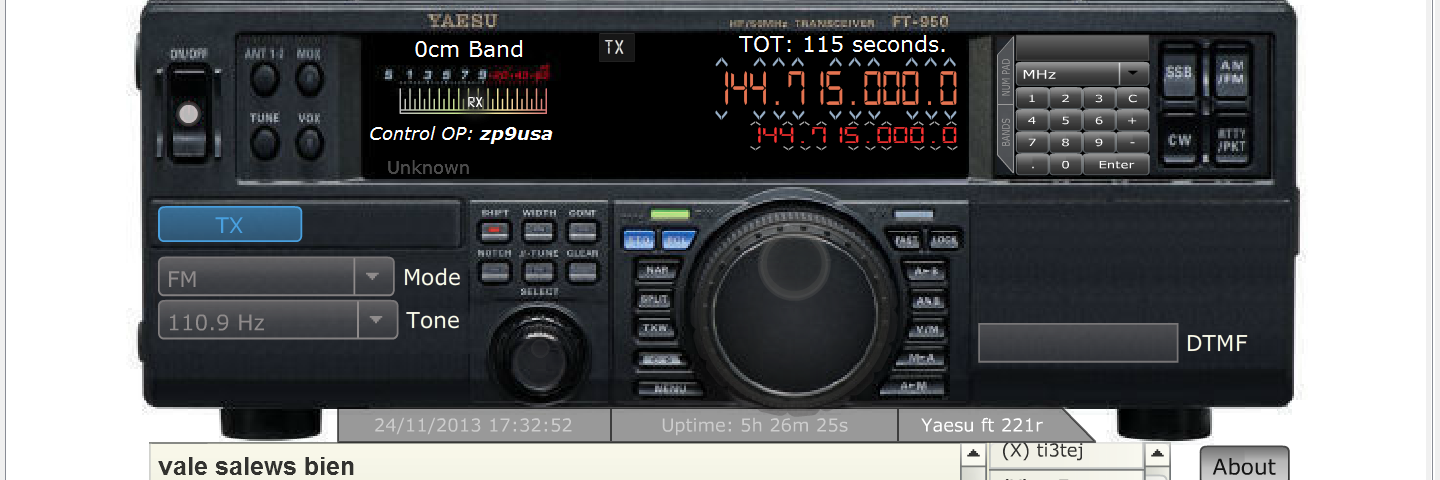Select AM/FM mode button

1232,74
